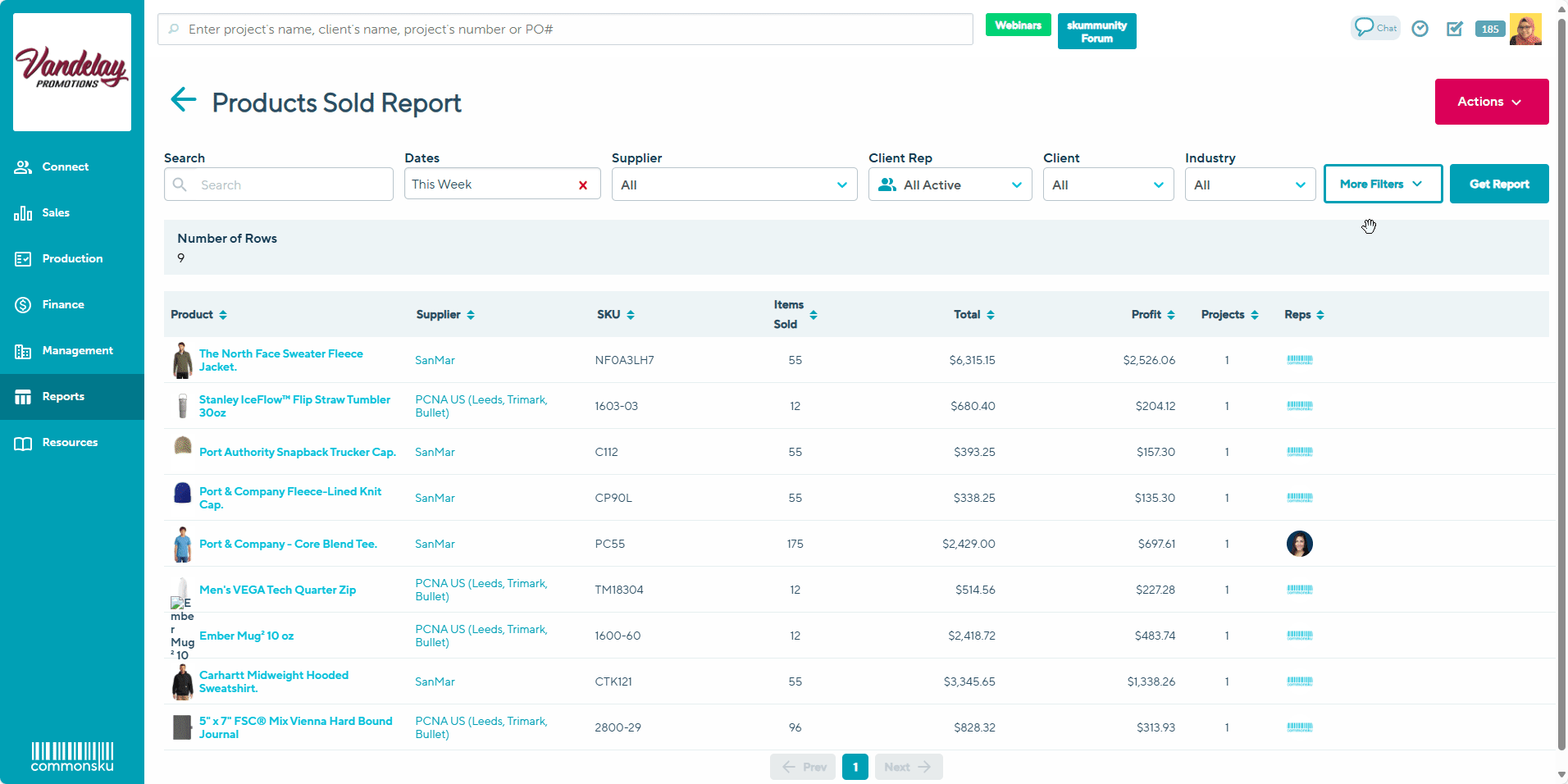
Task: Click the Get Report button
Action: click(1498, 185)
